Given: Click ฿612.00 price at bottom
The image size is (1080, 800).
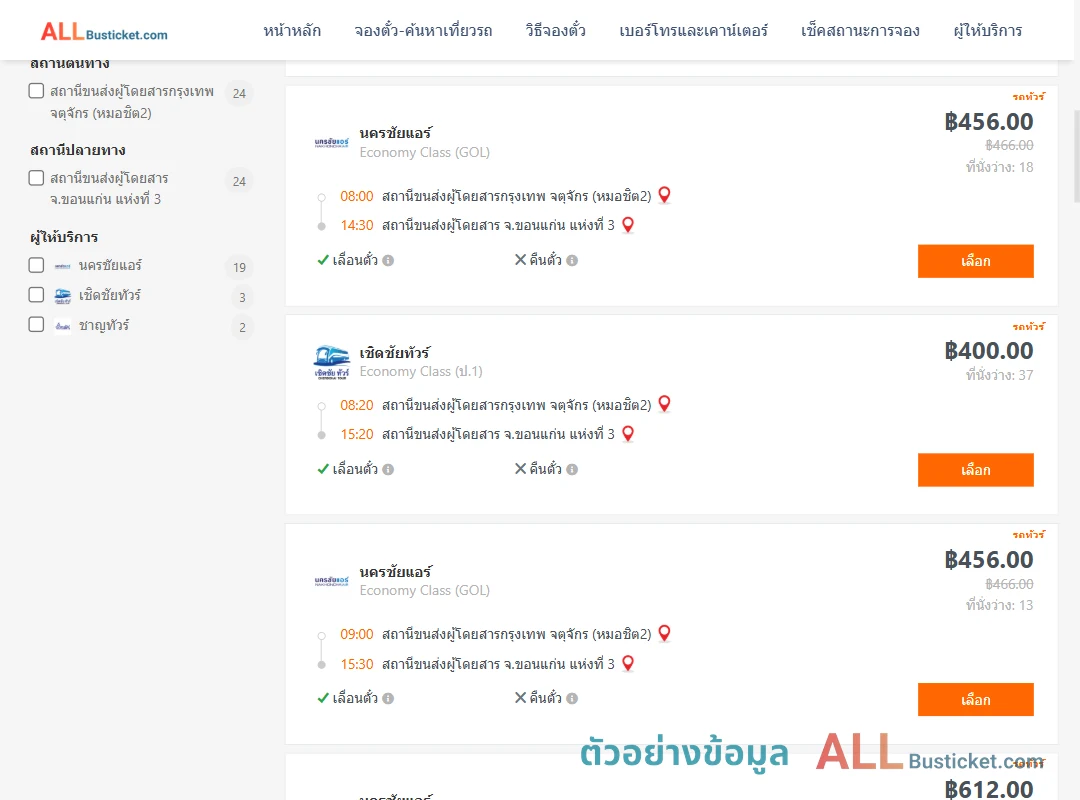Looking at the screenshot, I should click(988, 789).
